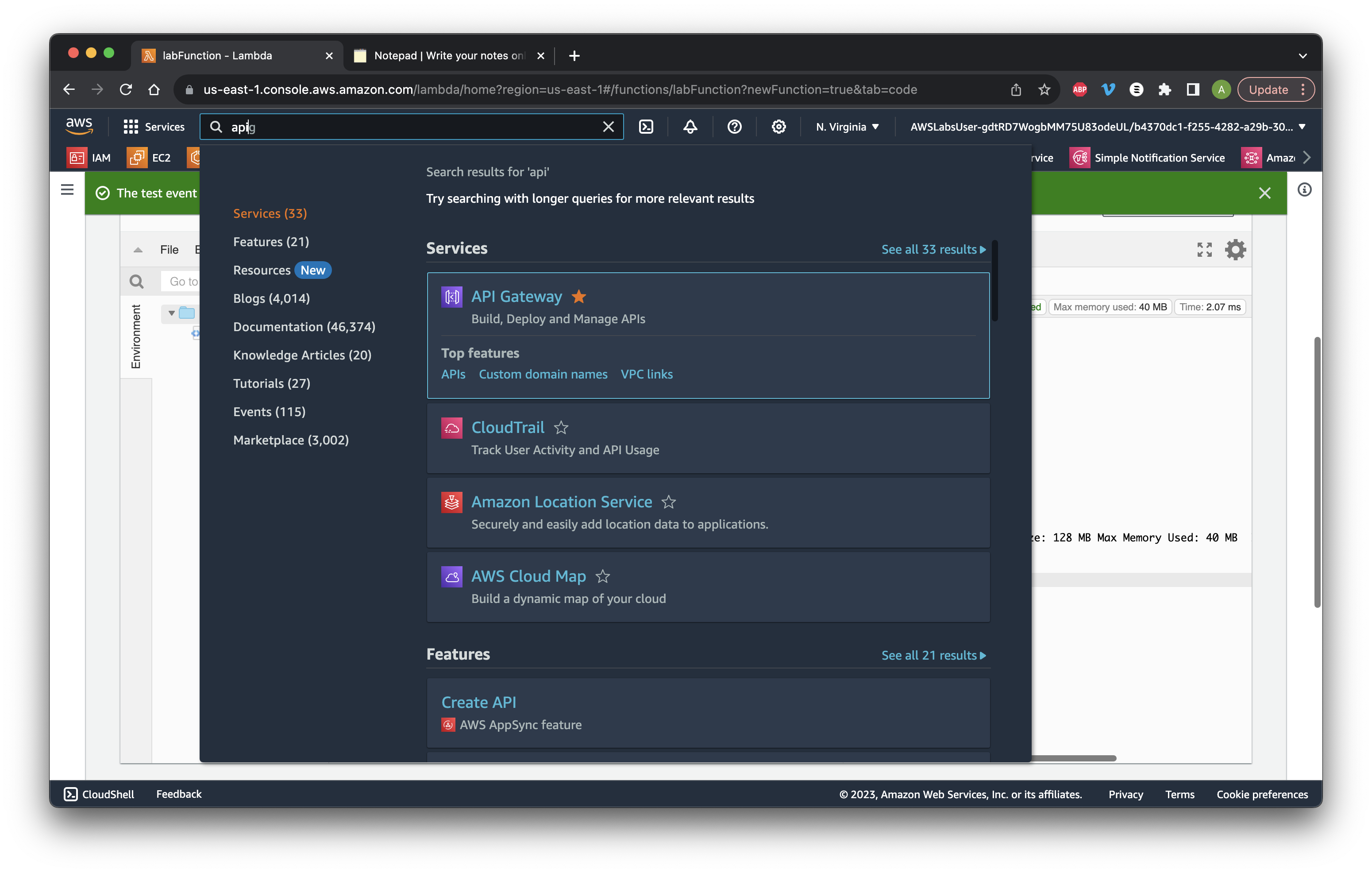Open the Services grid menu

(x=154, y=127)
